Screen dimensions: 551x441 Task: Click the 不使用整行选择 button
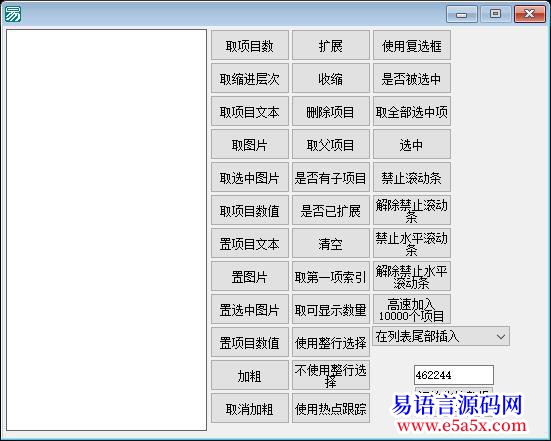[x=331, y=376]
